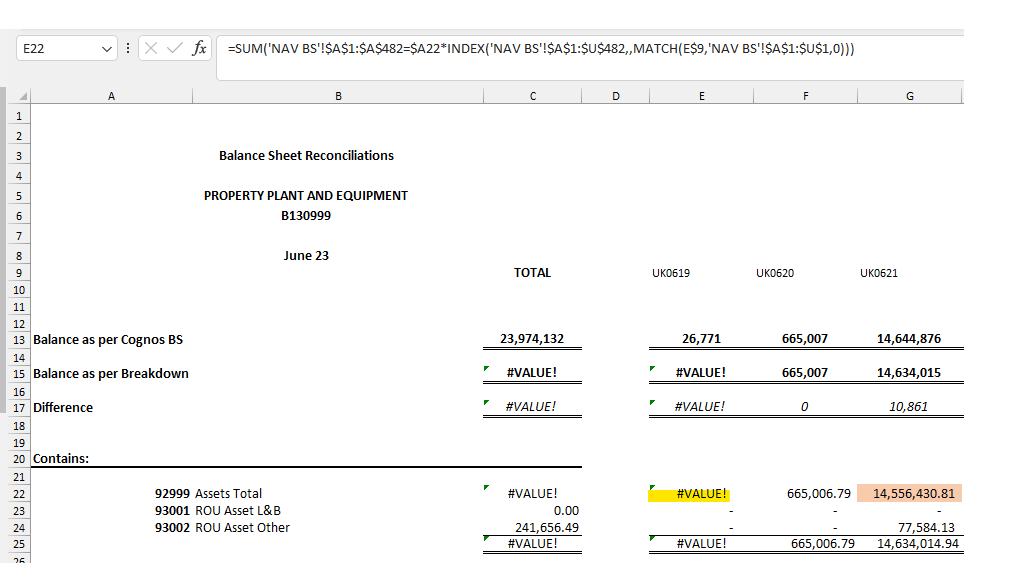Select column B header
1017x563 pixels.
[338, 96]
